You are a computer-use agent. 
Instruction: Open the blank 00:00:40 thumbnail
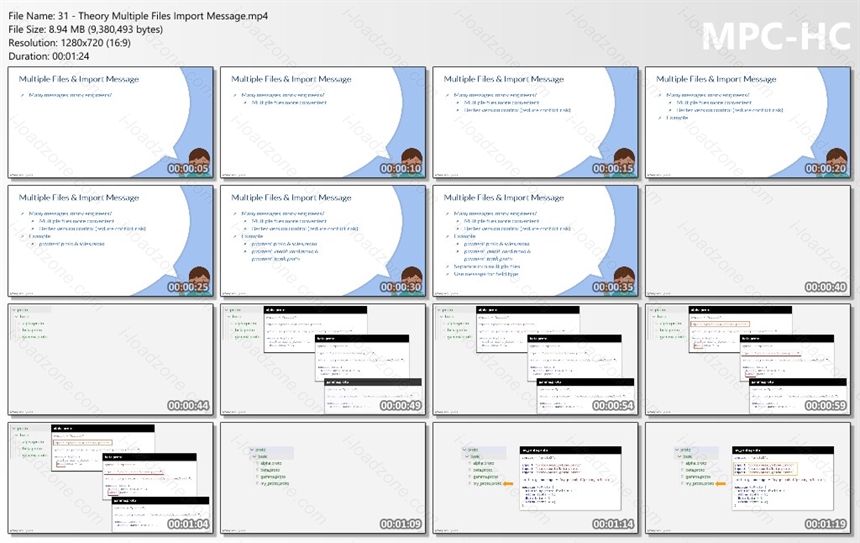point(748,241)
